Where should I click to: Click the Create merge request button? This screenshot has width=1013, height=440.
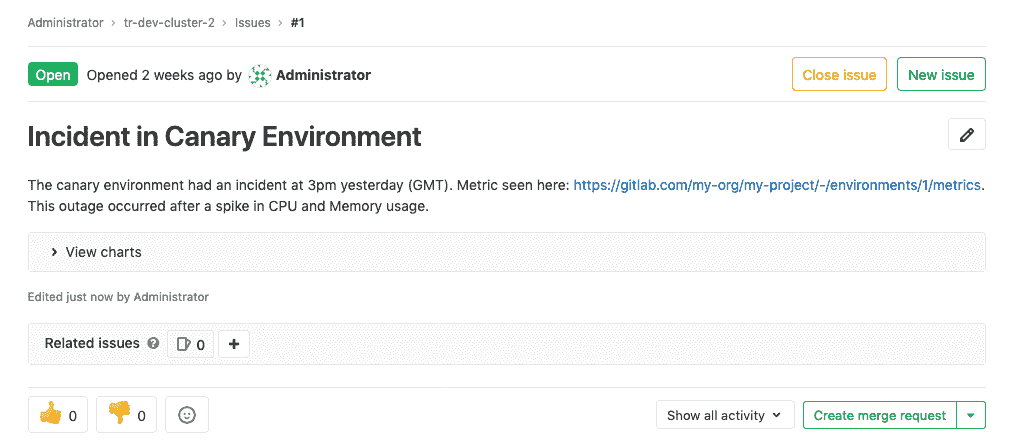click(x=880, y=415)
